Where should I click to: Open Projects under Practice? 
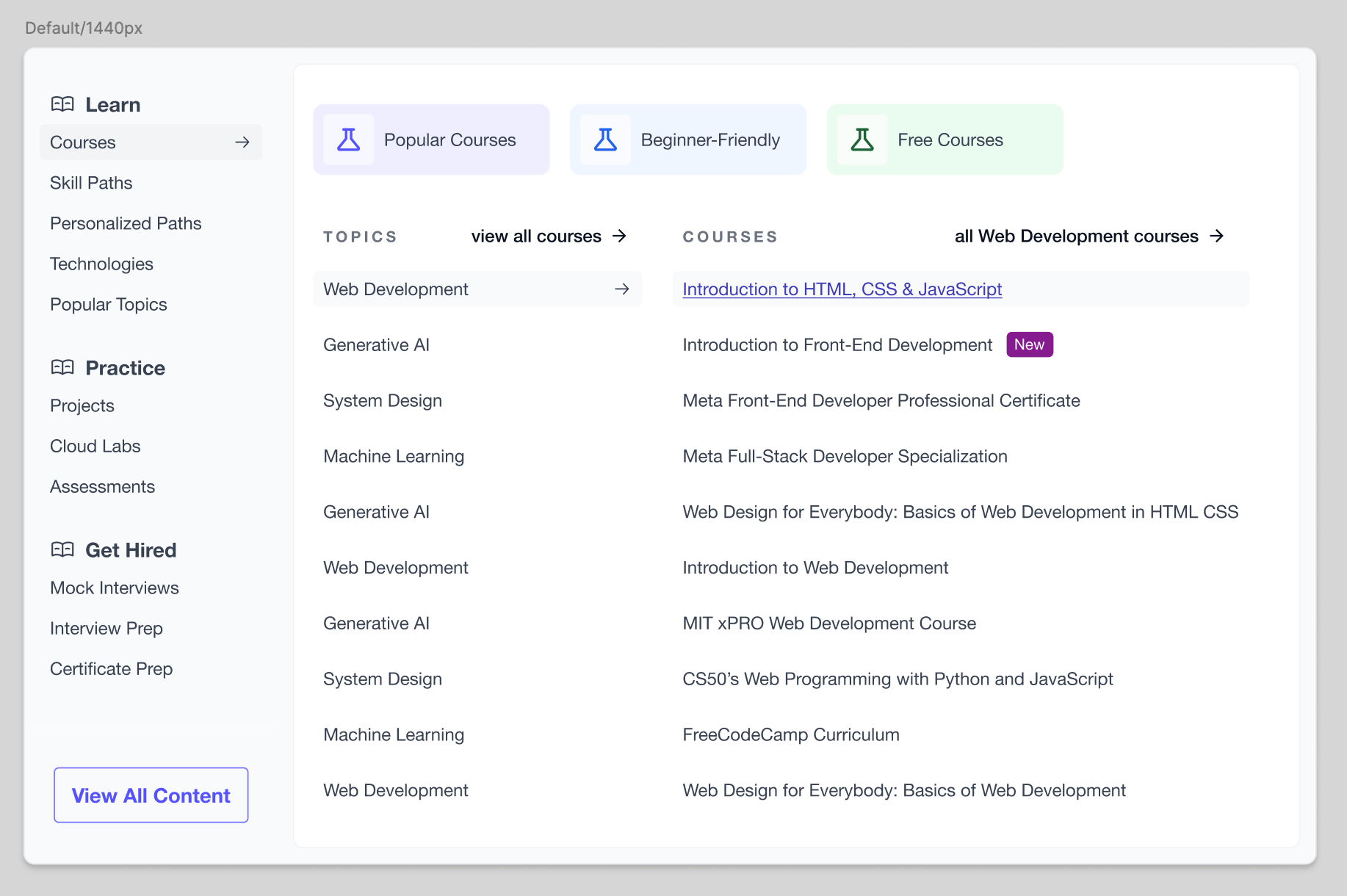[x=82, y=405]
